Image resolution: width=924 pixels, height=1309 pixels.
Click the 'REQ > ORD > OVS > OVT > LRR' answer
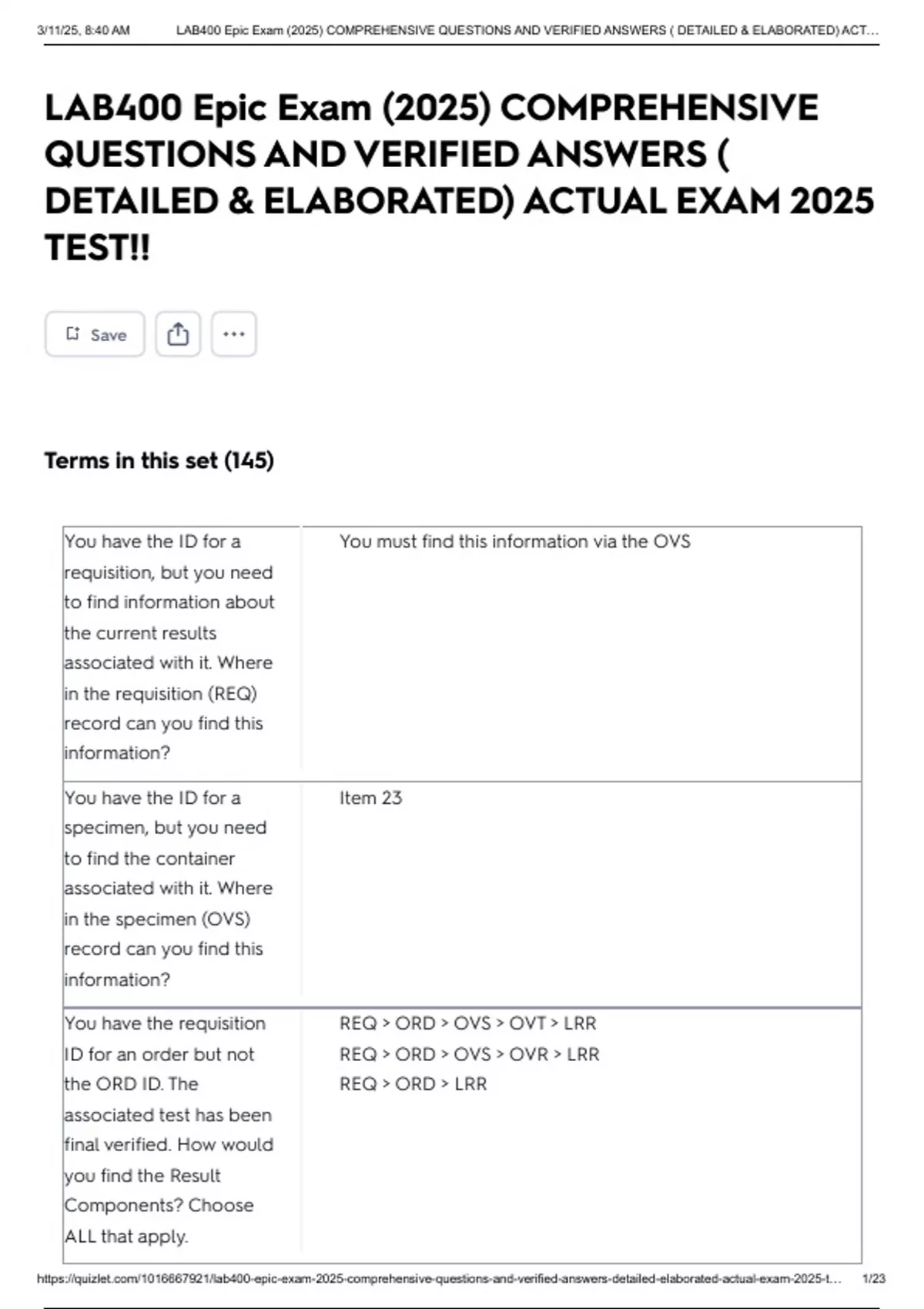[467, 1023]
